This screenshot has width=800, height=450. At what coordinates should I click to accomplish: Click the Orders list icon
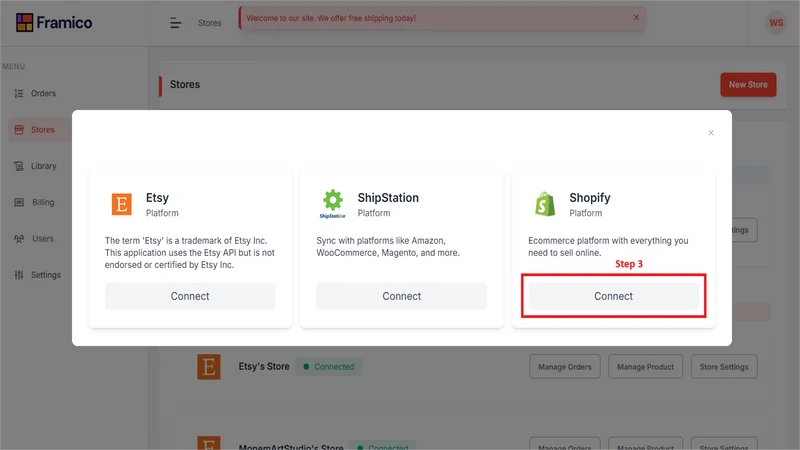pos(19,93)
